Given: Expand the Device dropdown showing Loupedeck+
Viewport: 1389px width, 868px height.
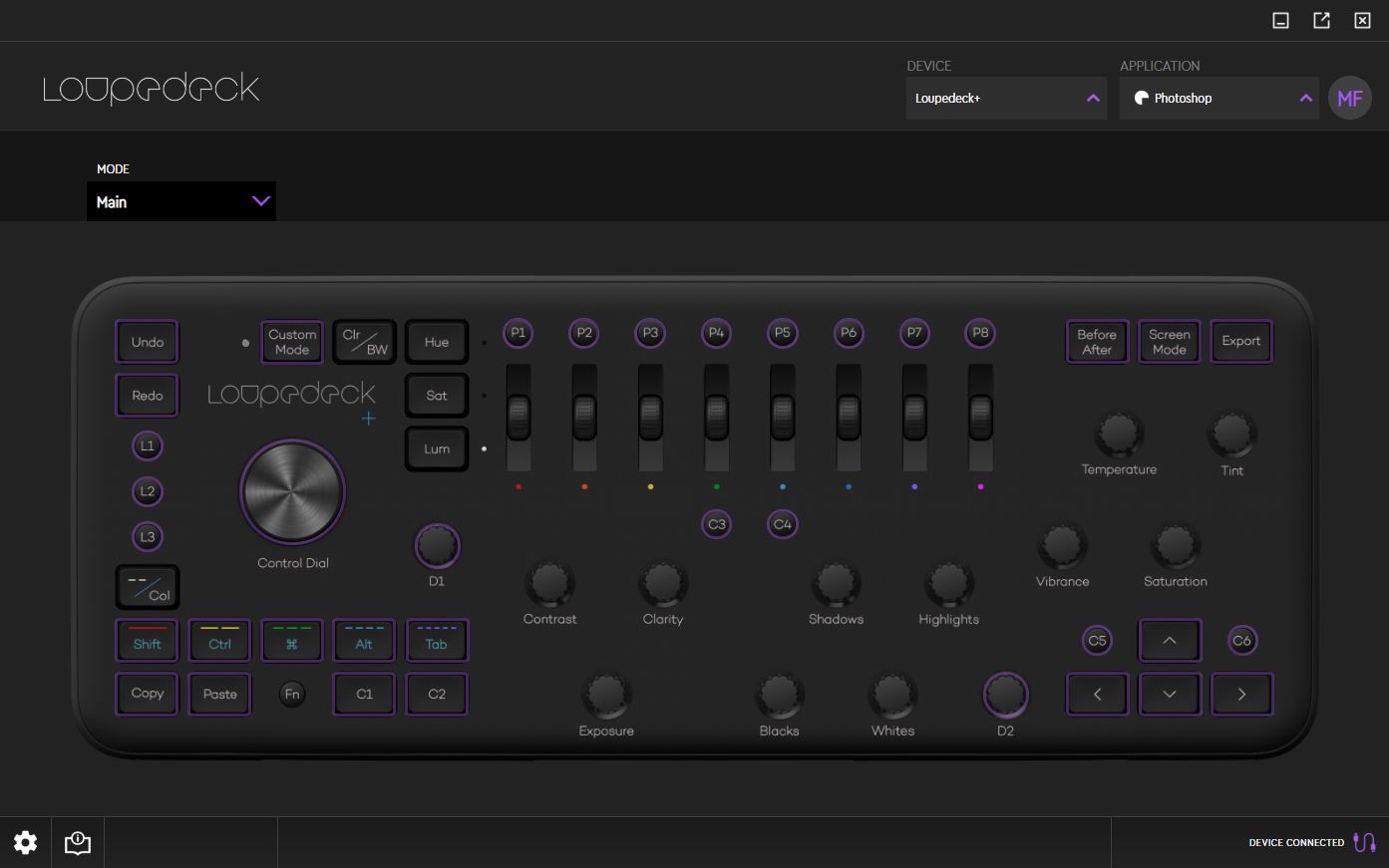Looking at the screenshot, I should coord(1006,98).
